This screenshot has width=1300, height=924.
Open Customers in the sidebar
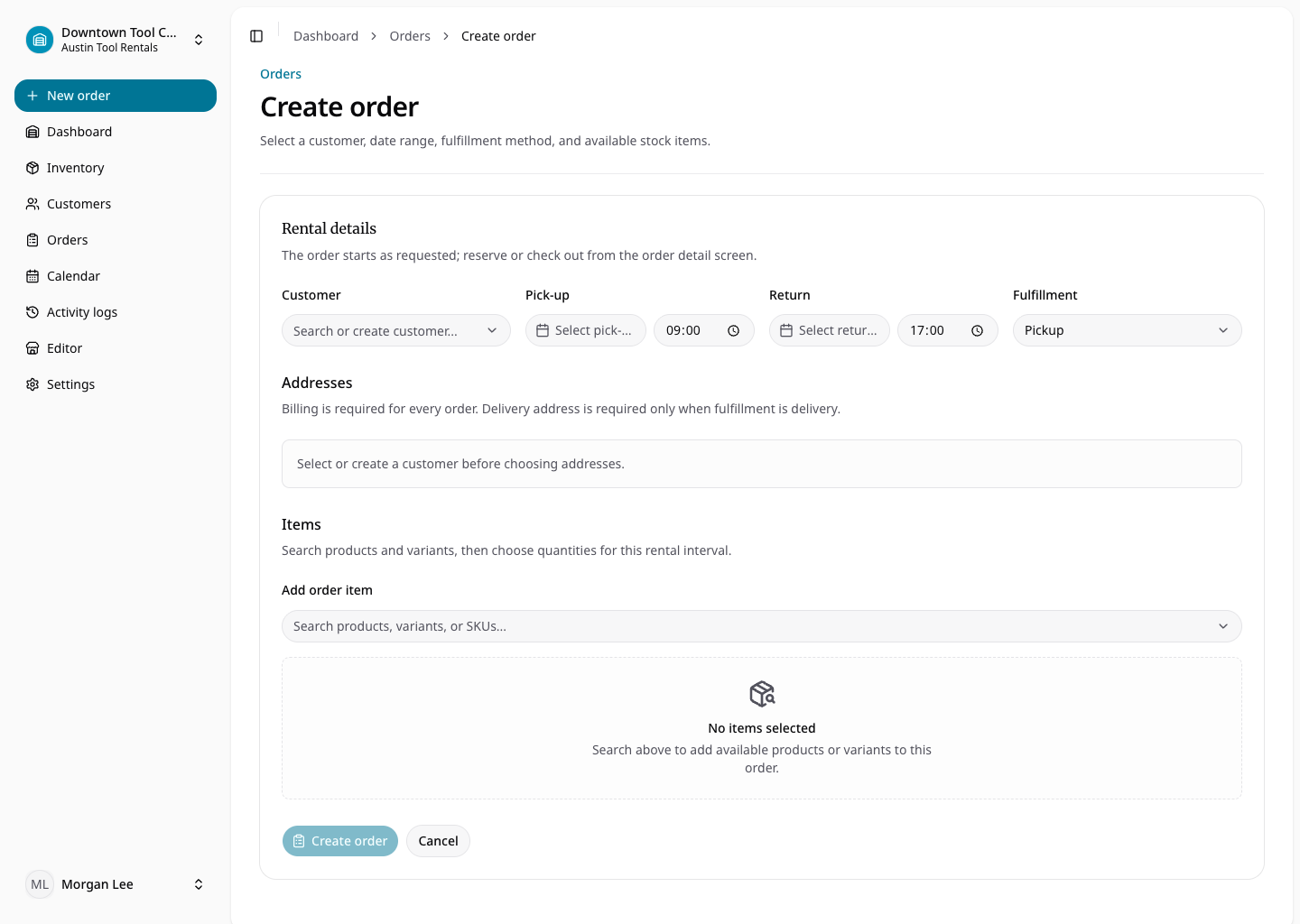click(x=116, y=204)
